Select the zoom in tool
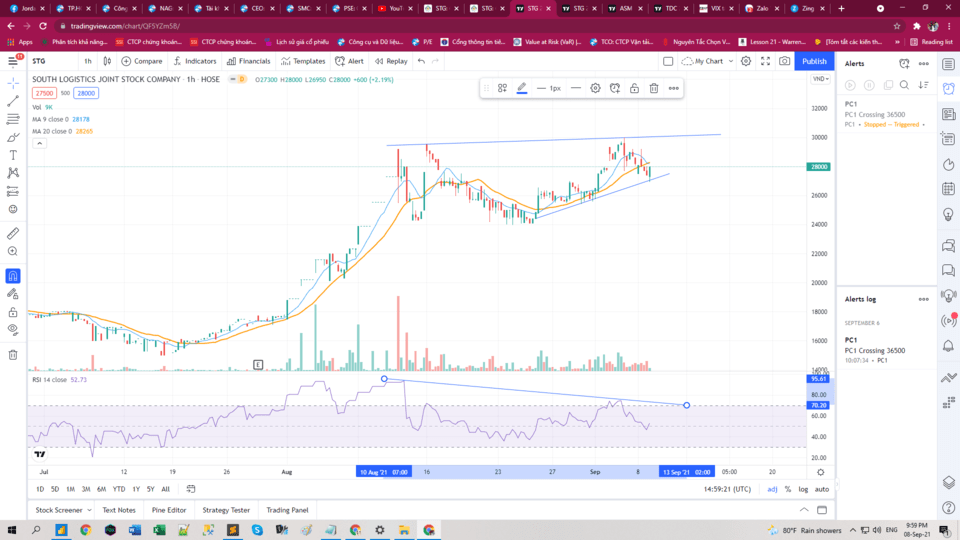Viewport: 960px width, 540px height. [13, 251]
